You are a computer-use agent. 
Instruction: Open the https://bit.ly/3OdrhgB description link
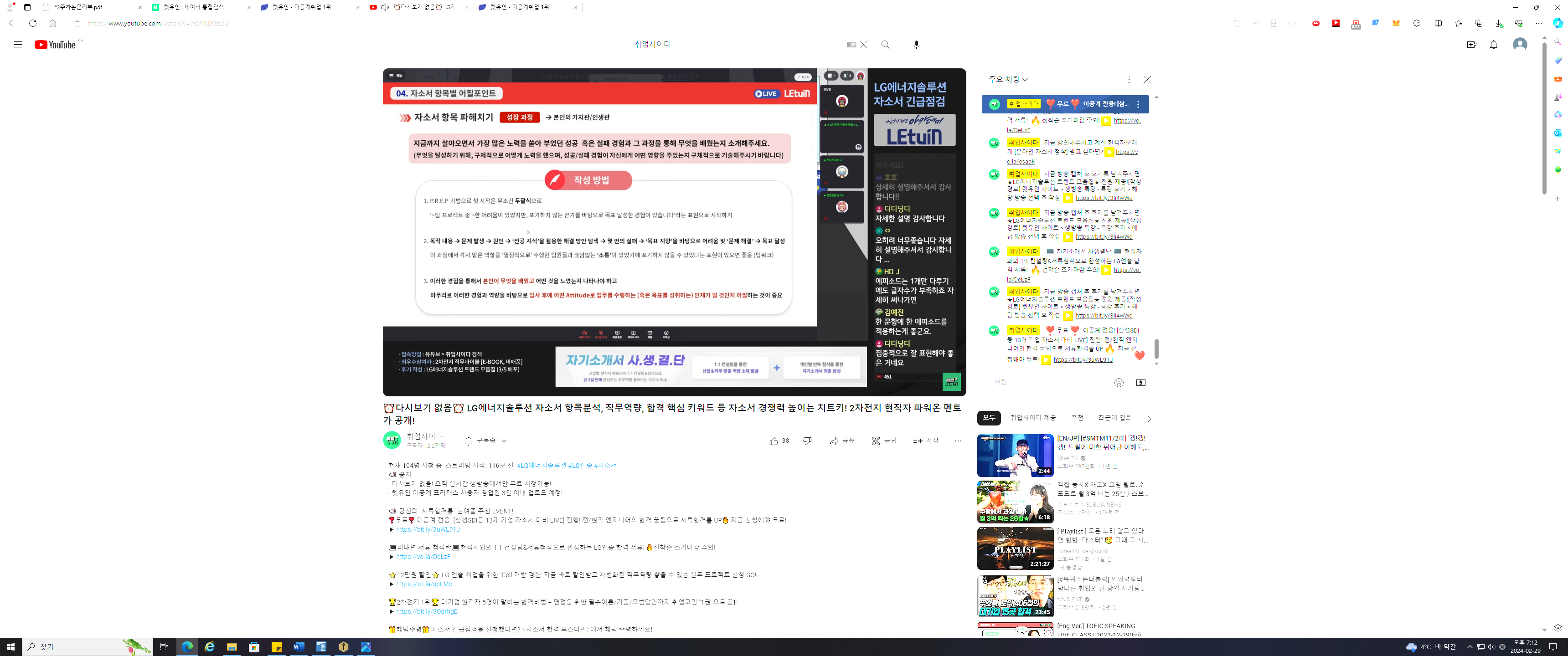point(427,611)
